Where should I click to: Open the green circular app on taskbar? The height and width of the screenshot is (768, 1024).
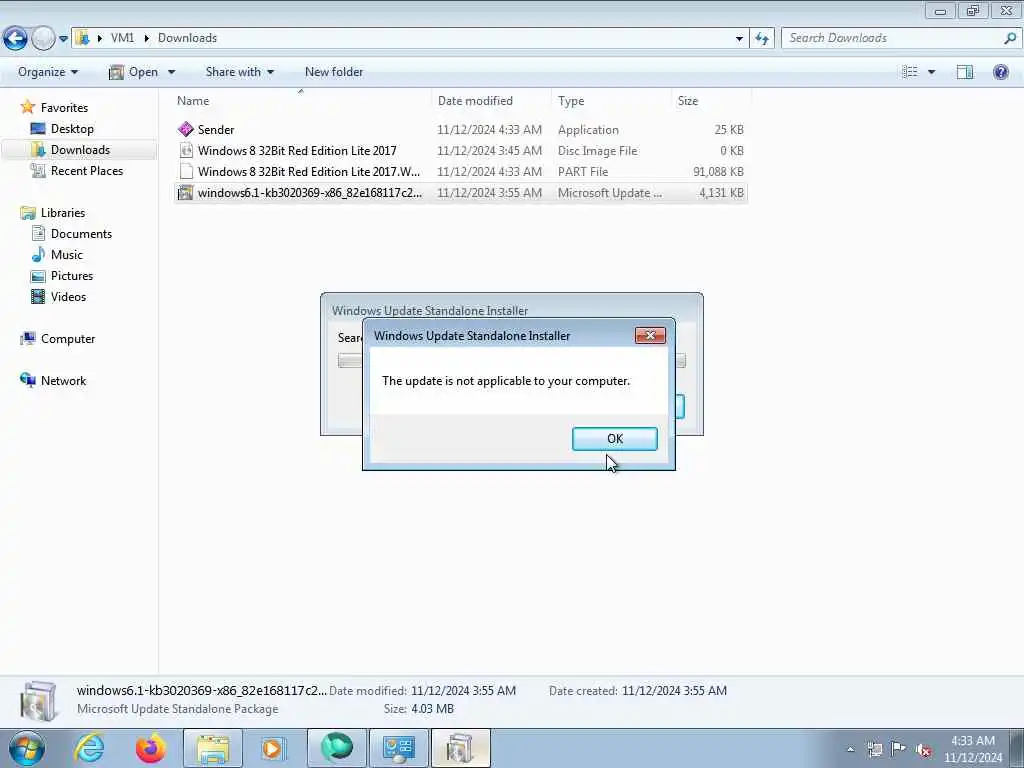coord(336,748)
